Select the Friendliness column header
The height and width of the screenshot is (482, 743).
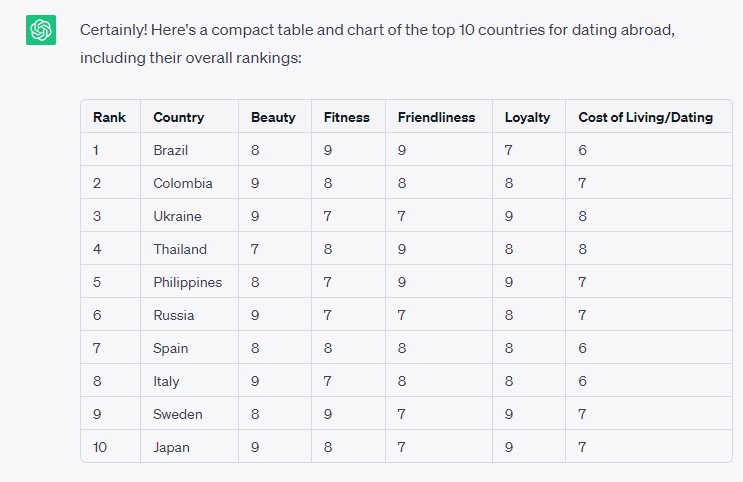(x=436, y=117)
